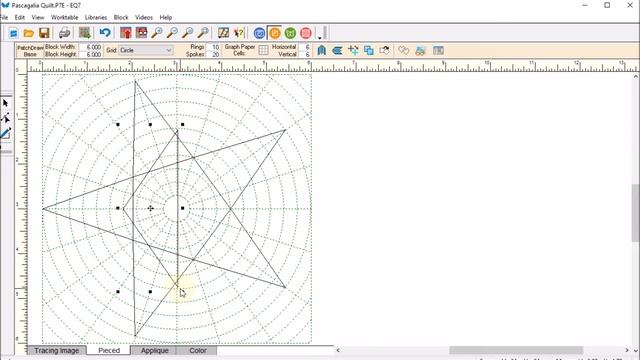The image size is (640, 360).
Task: Click the snap to nodes crosshair icon
Action: [353, 50]
